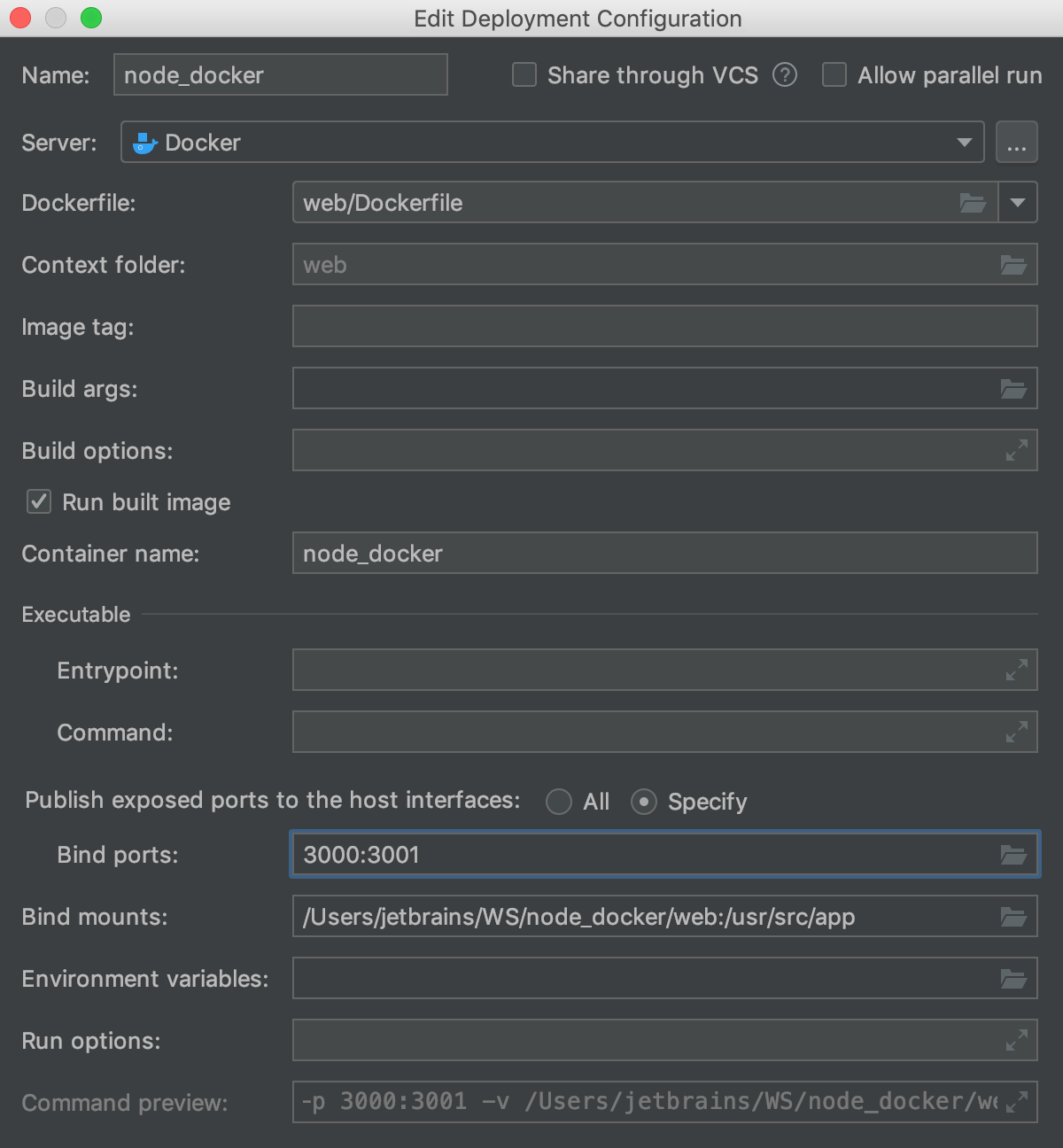1063x1148 pixels.
Task: Click the Command preview text
Action: pos(649,1101)
